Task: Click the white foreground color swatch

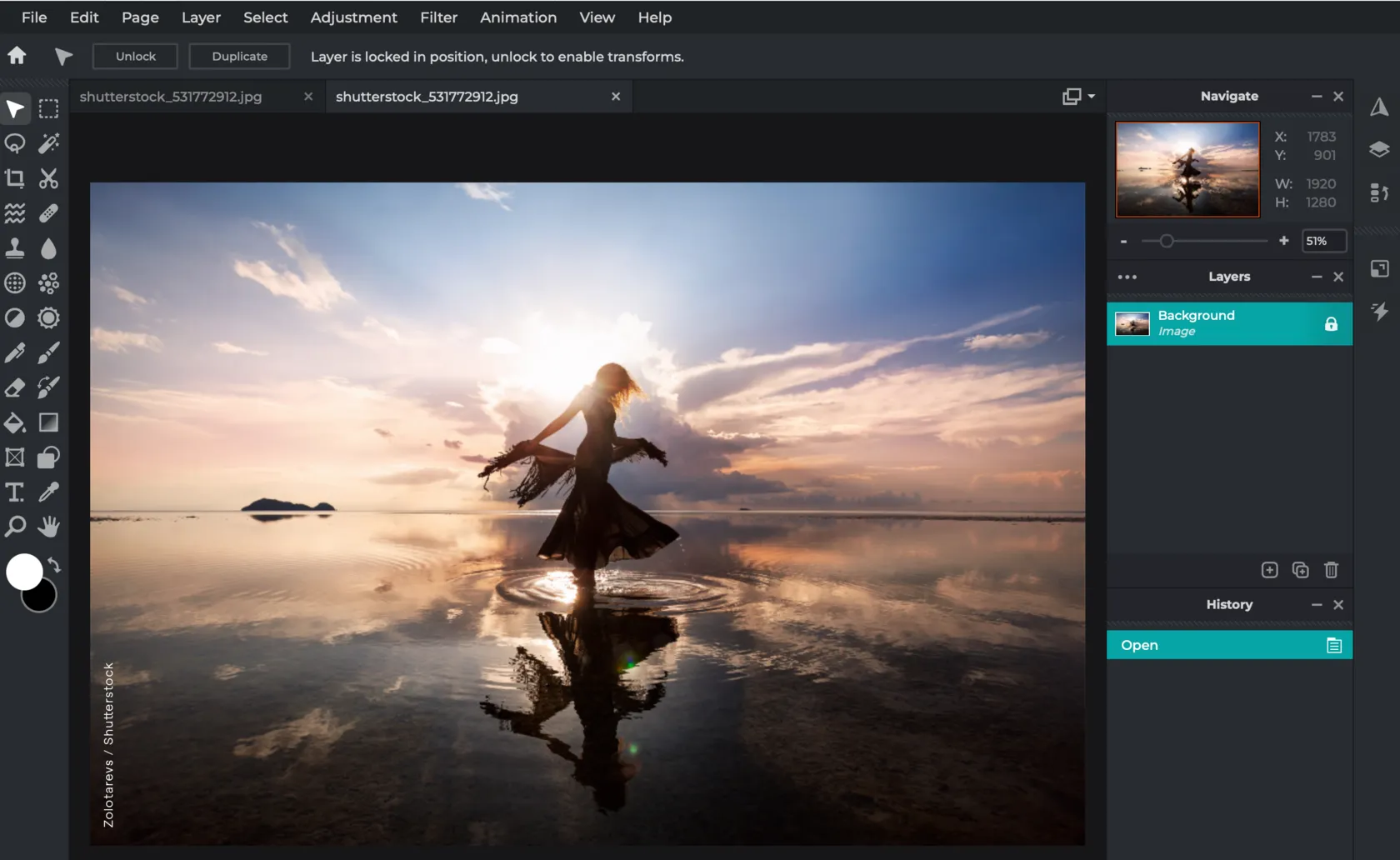Action: coord(23,572)
